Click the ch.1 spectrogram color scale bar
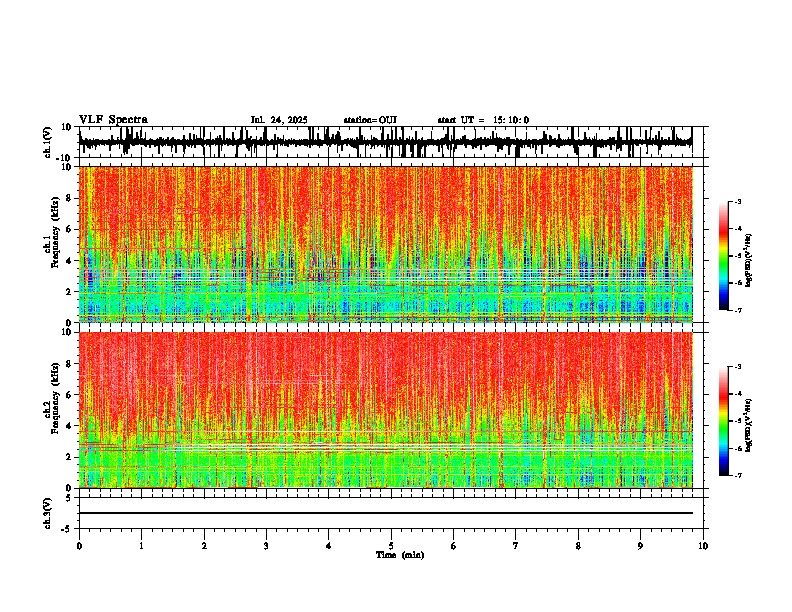Viewport: 792px width, 612px height. [x=723, y=255]
